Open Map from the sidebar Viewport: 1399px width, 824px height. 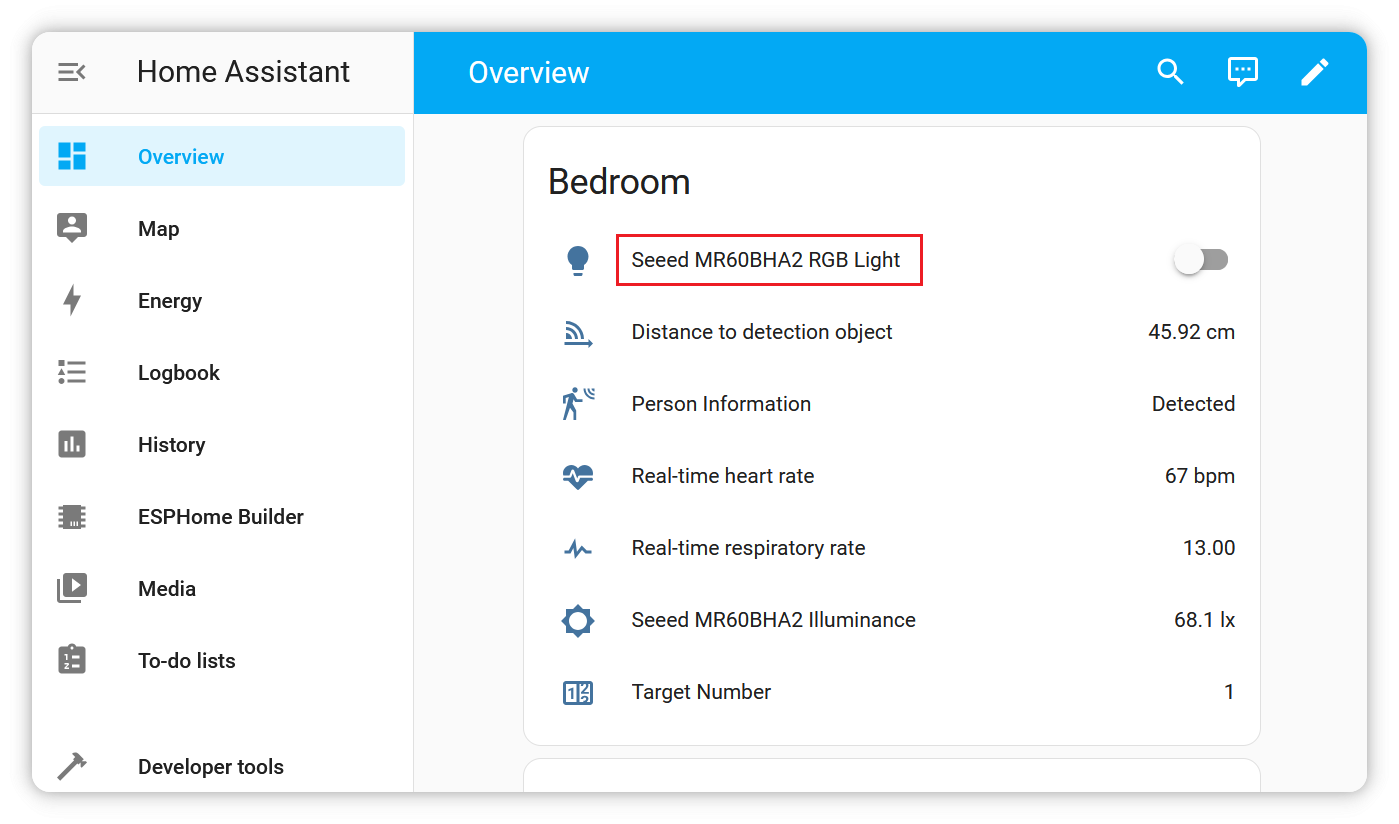pos(222,228)
